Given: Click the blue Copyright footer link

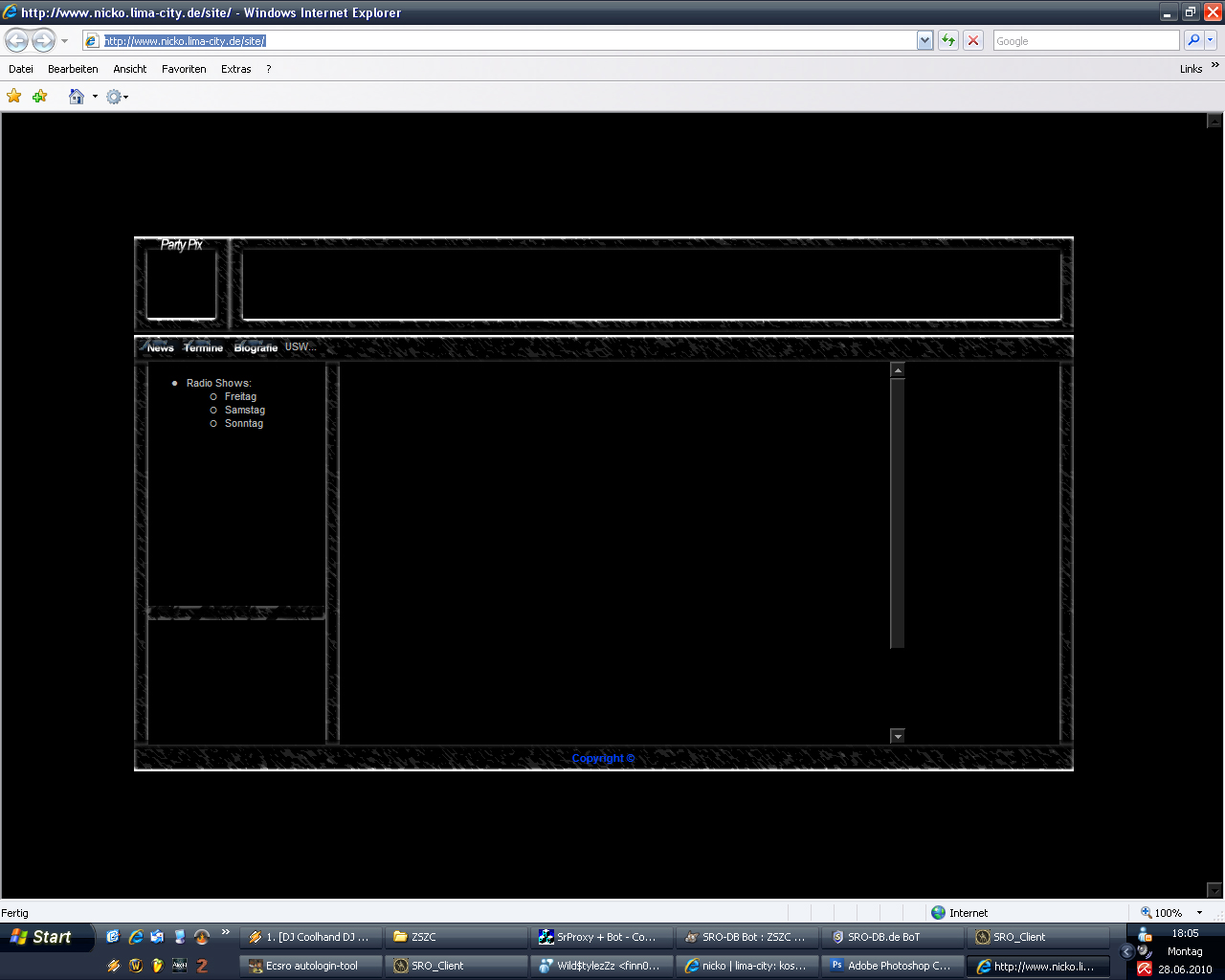Looking at the screenshot, I should click(603, 758).
